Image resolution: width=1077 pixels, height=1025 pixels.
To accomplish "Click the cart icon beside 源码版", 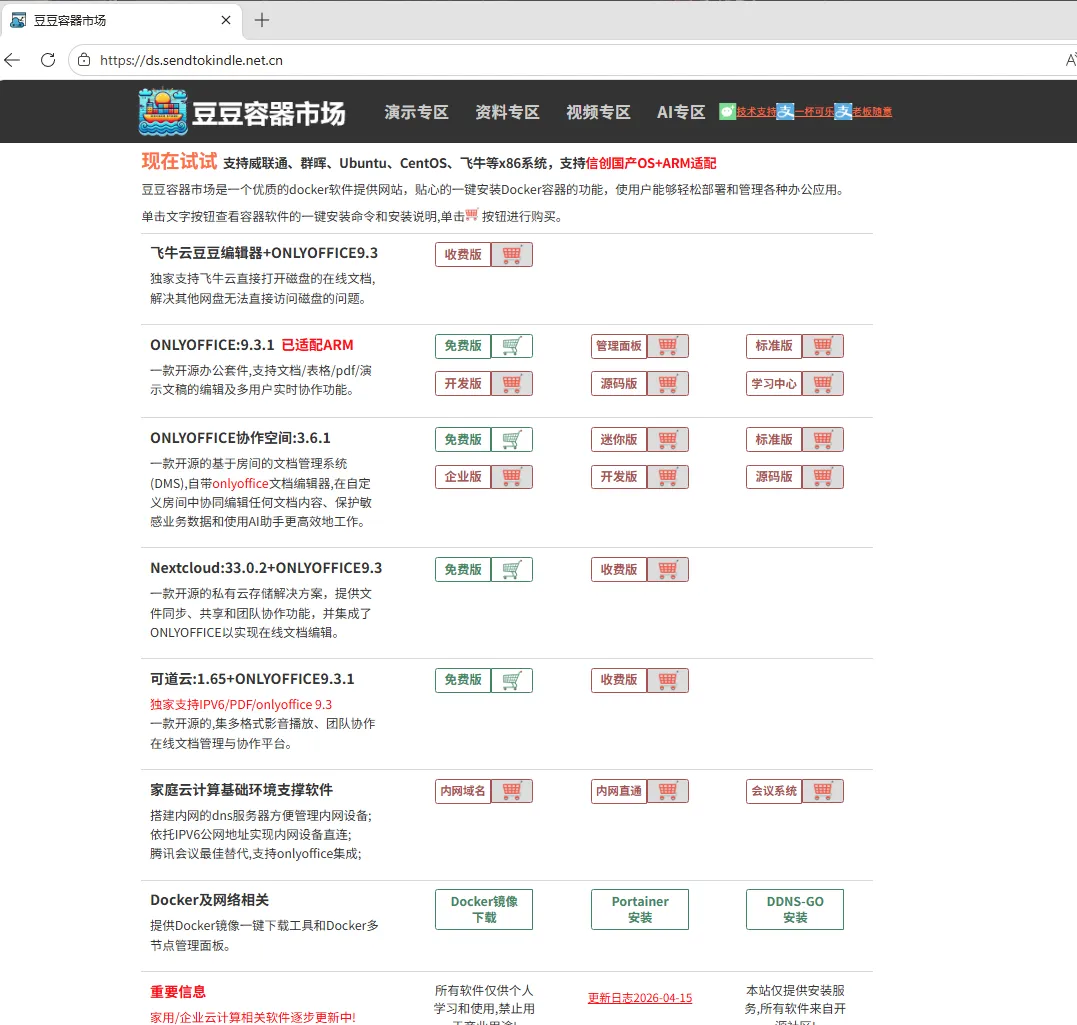I will [x=665, y=383].
